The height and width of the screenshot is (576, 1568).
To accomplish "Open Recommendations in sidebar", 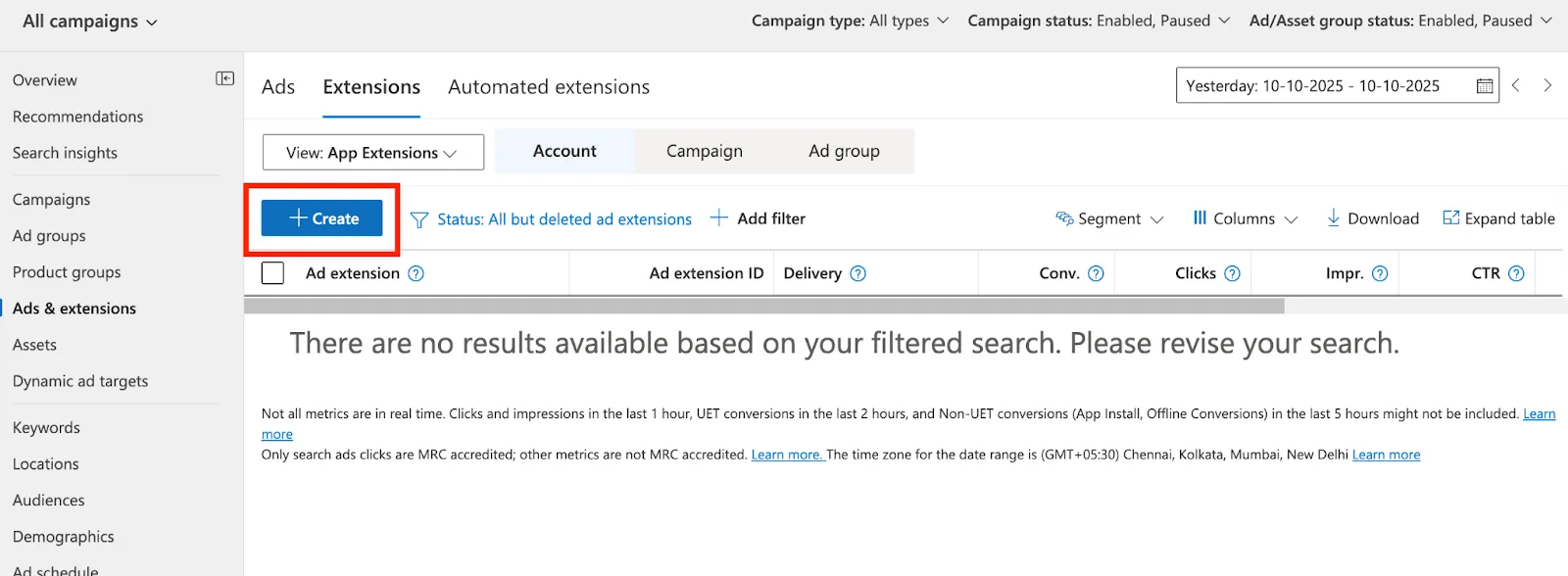I will pyautogui.click(x=78, y=117).
